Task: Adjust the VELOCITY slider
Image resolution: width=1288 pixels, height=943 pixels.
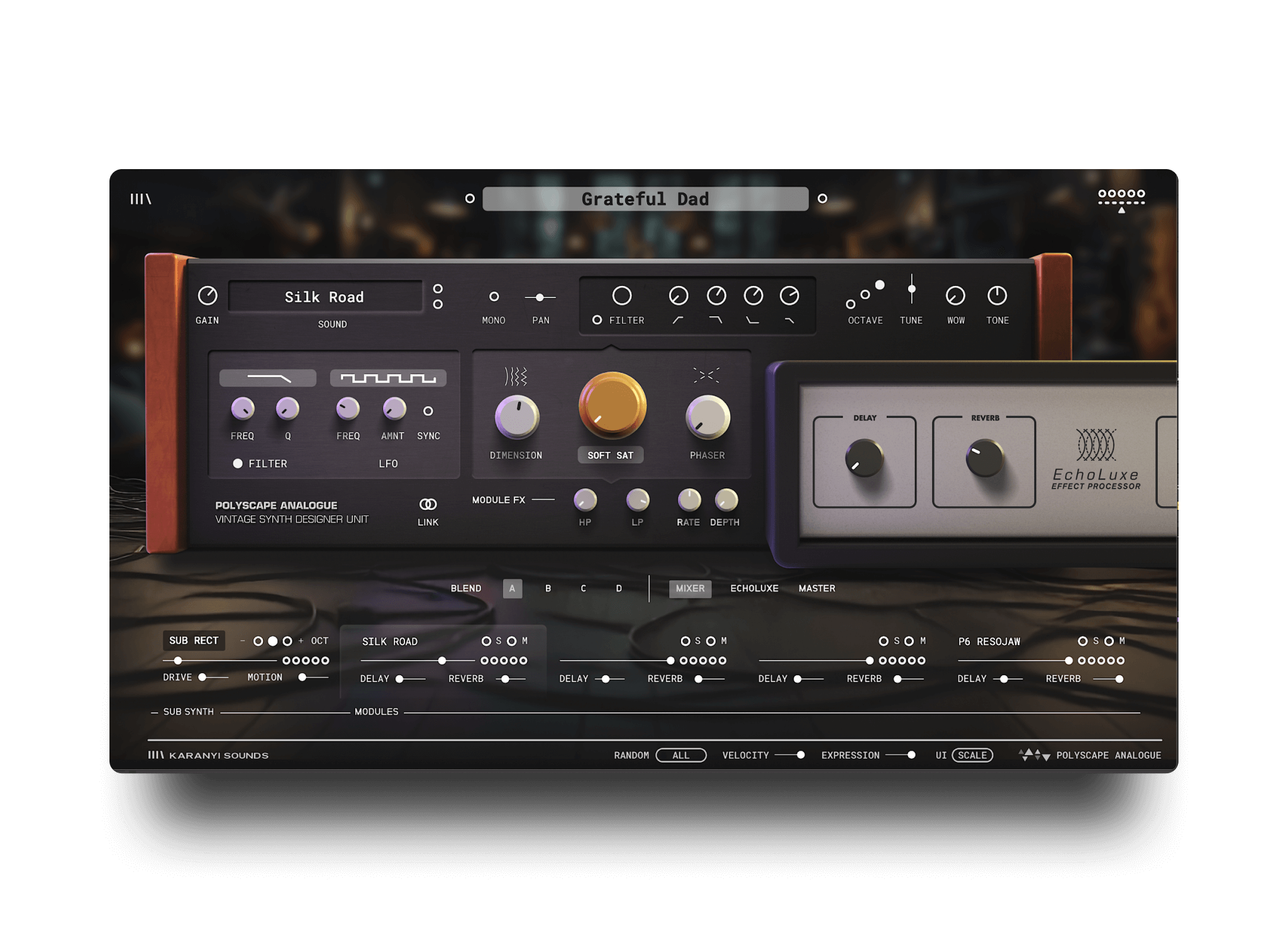Action: click(800, 755)
